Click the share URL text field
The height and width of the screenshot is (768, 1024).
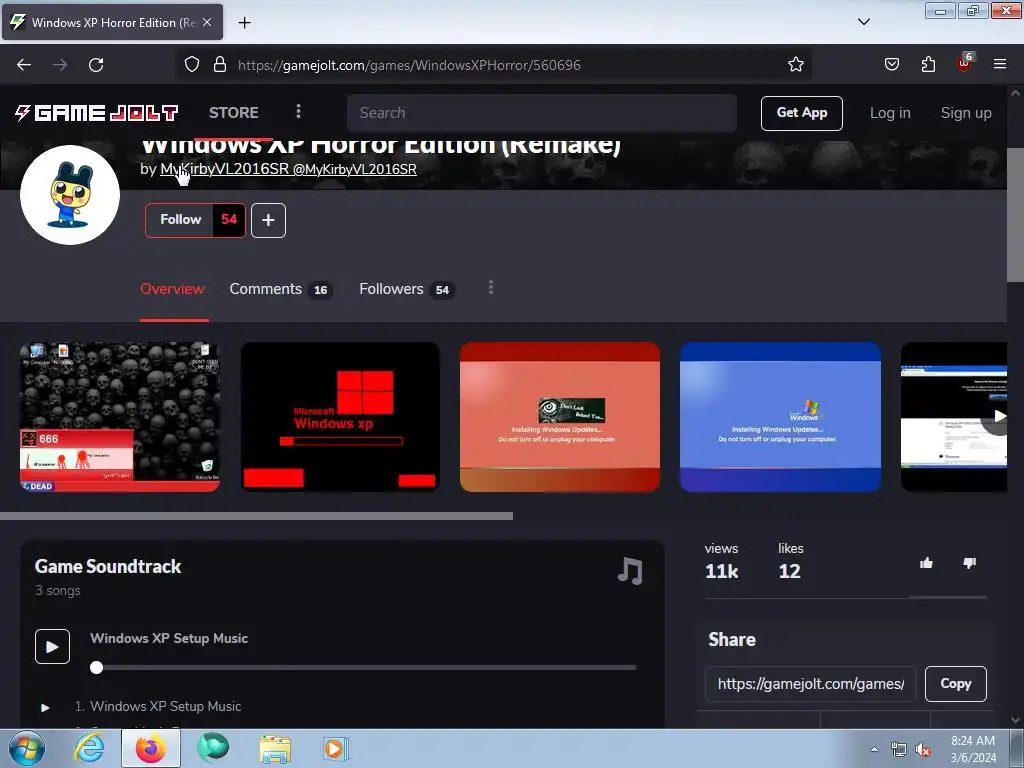coord(810,684)
